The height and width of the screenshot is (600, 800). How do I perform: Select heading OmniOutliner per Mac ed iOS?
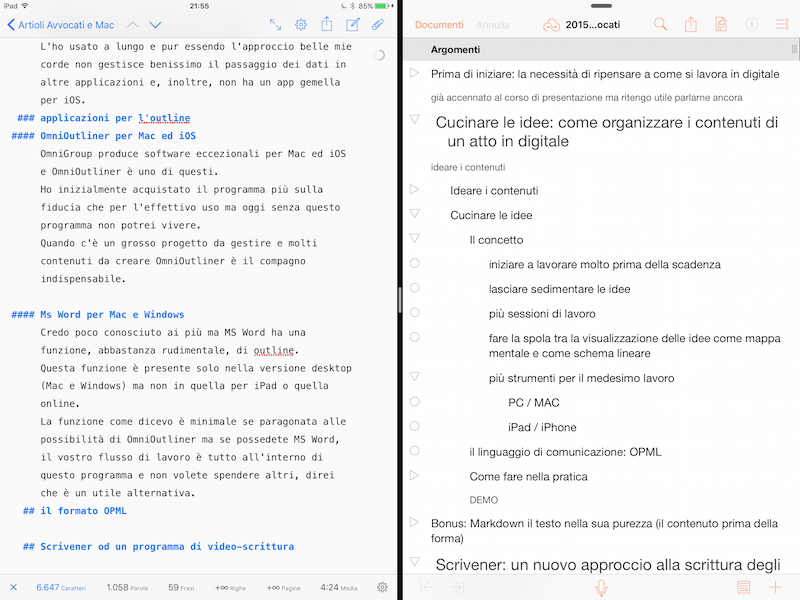118,136
